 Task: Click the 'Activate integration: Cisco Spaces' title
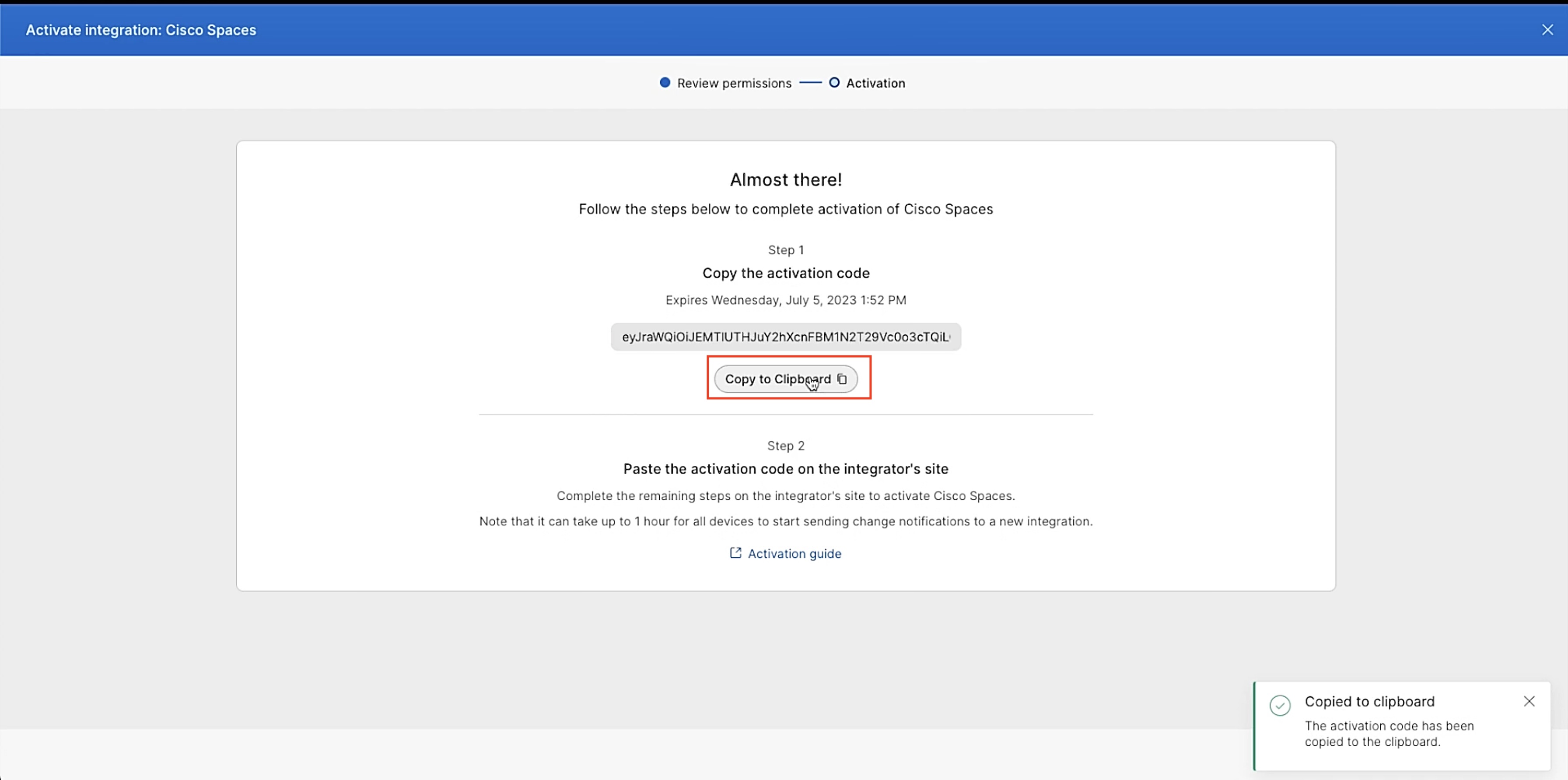pos(140,30)
